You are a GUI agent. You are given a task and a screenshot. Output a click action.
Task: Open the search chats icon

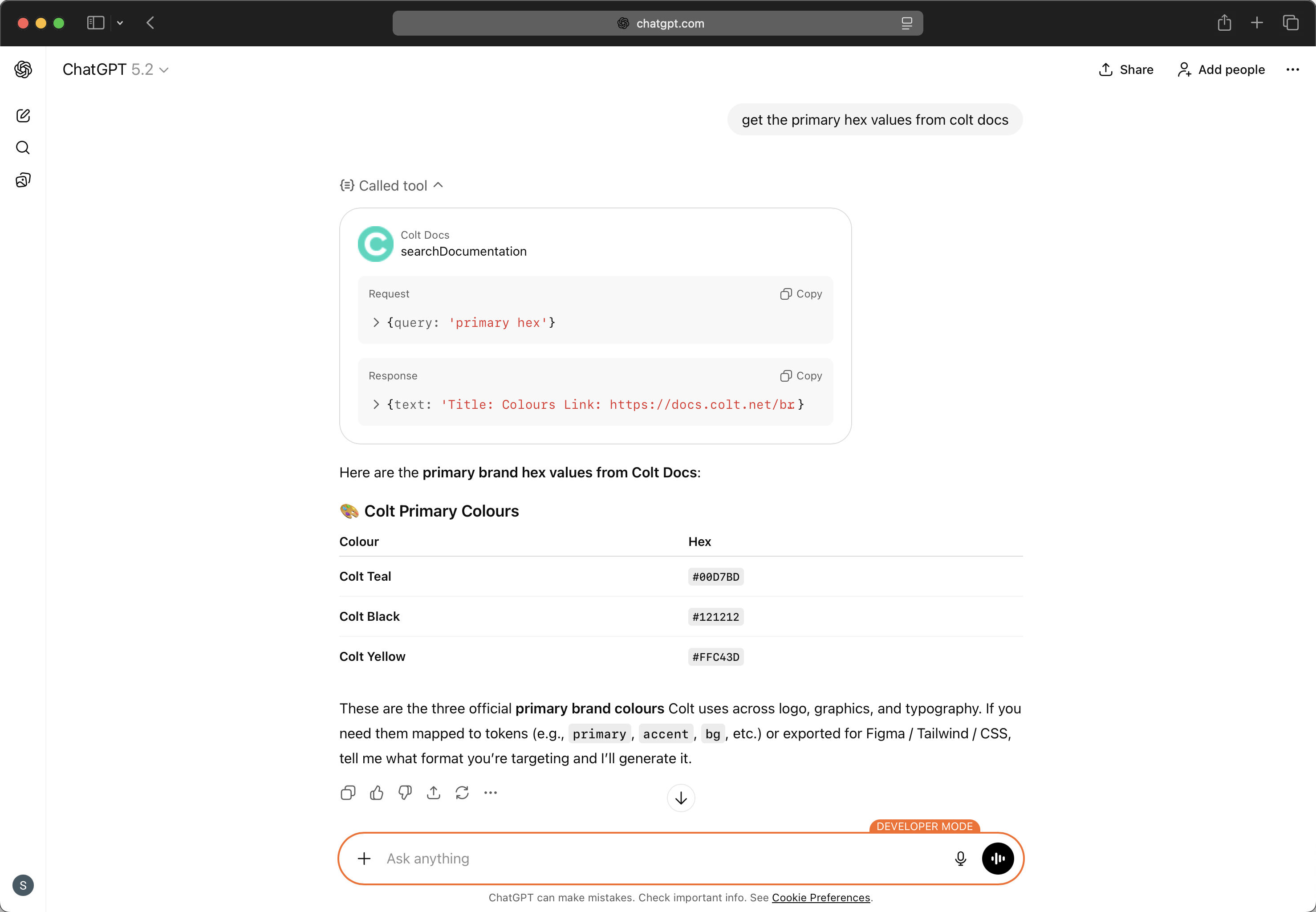point(23,148)
